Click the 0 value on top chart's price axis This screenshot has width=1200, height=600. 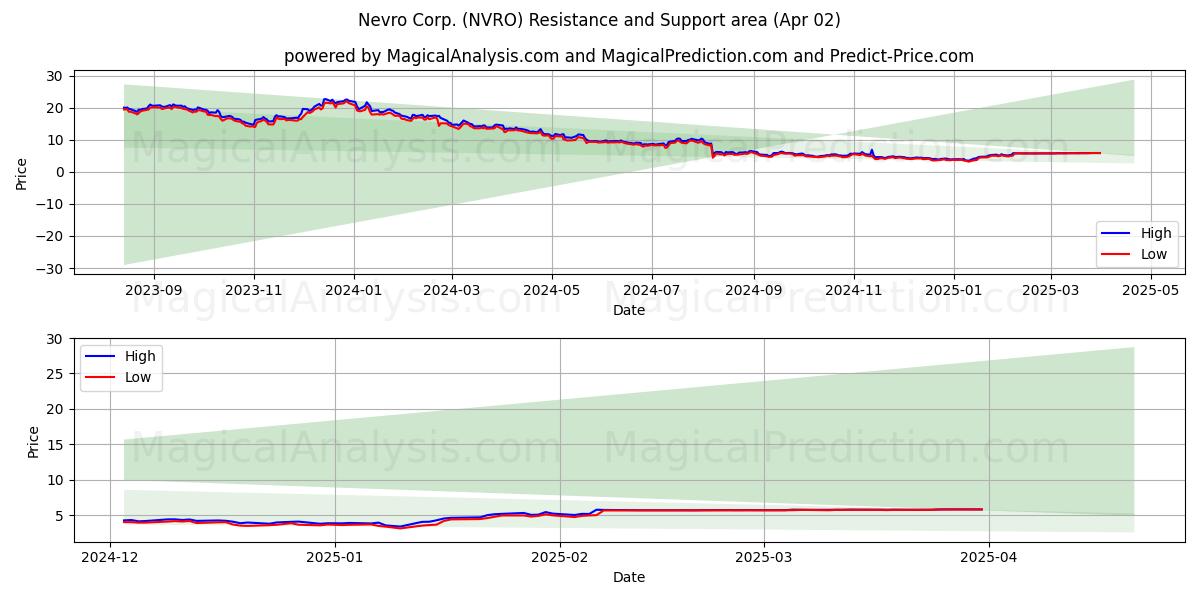pos(61,172)
